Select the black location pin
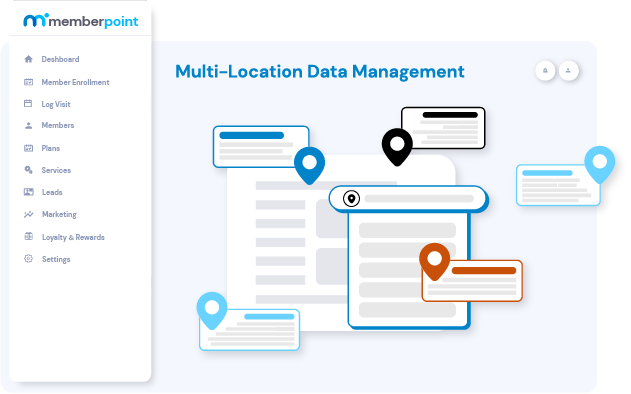Screen dimensions: 631x394 397,147
